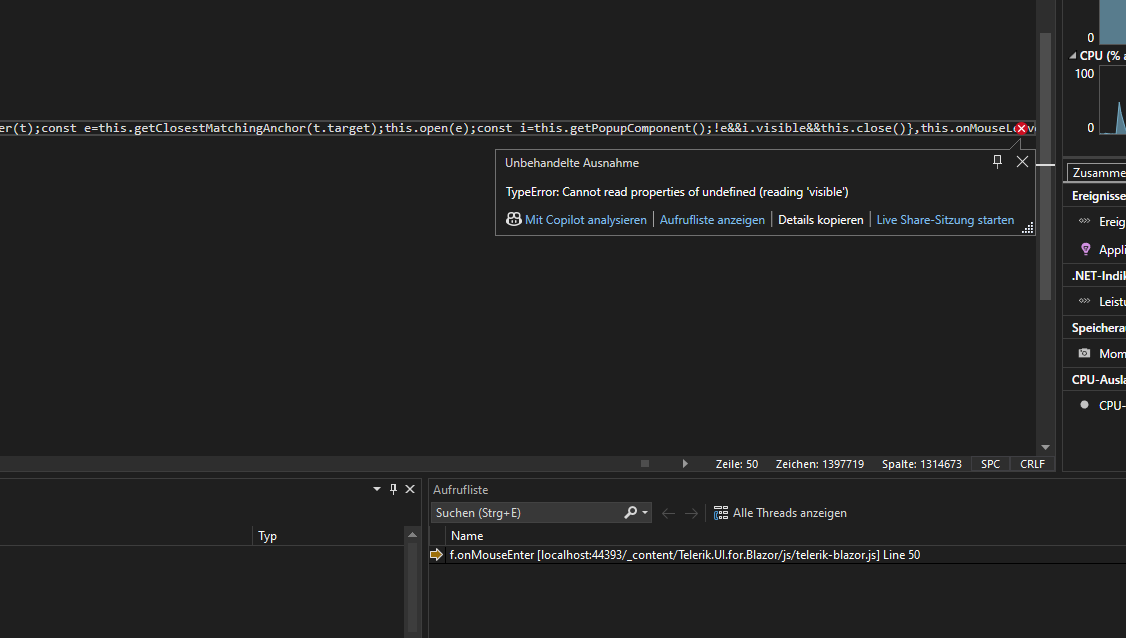Click the editor vertical scrollbar down arrow

click(x=1045, y=447)
